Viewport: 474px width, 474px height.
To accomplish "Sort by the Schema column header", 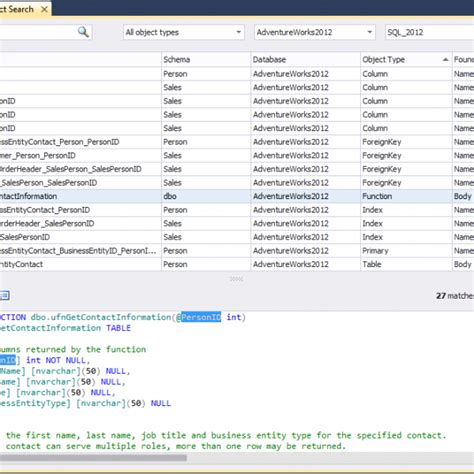I will point(206,60).
